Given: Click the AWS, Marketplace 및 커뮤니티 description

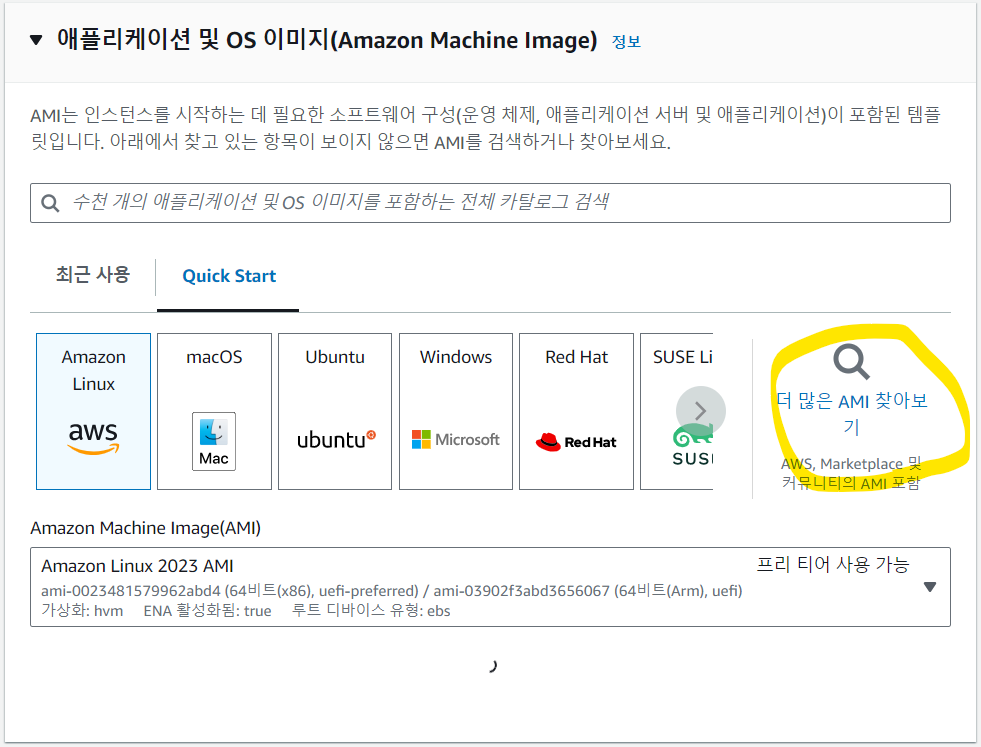Looking at the screenshot, I should pyautogui.click(x=851, y=474).
